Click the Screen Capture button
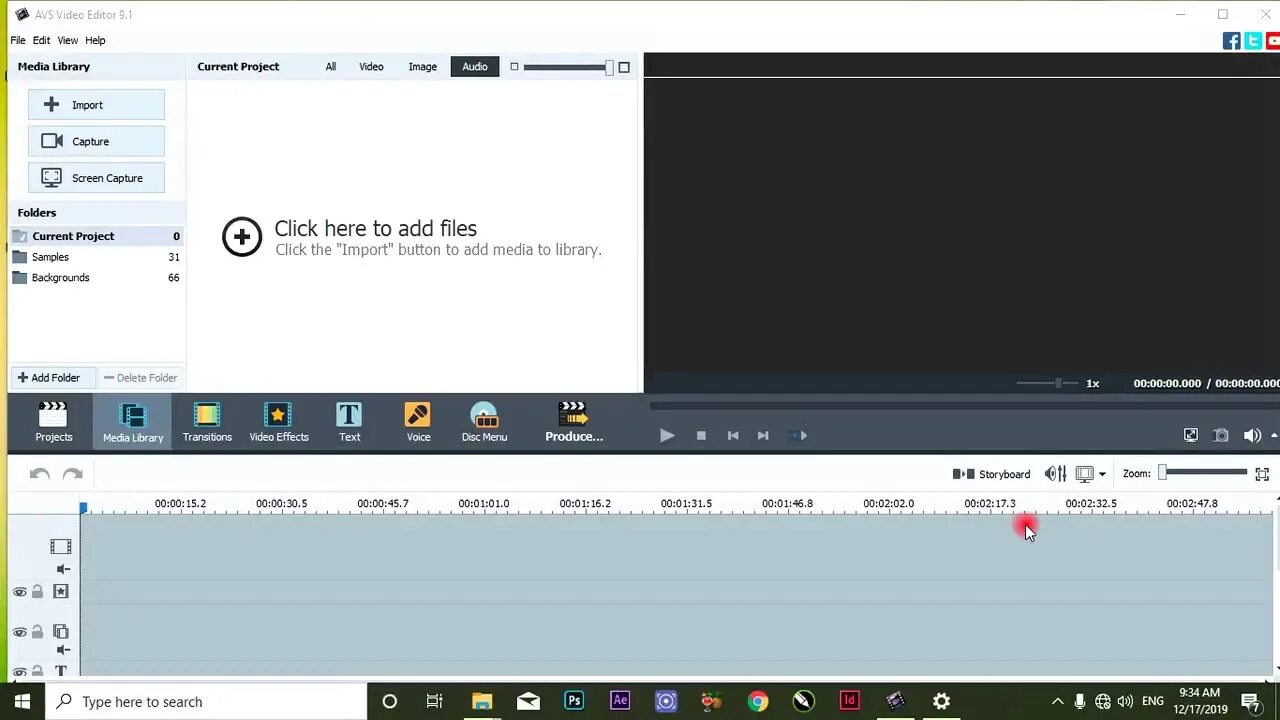The image size is (1280, 720). click(96, 178)
